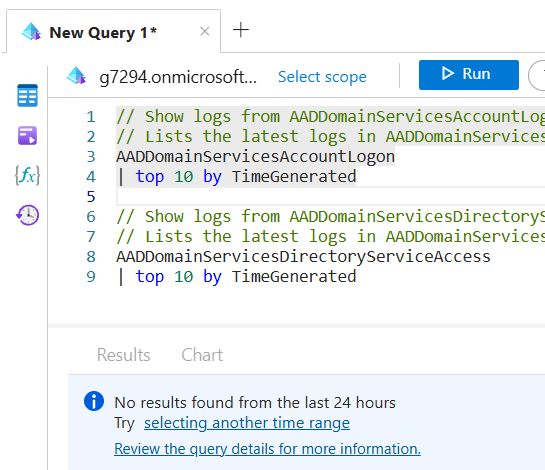This screenshot has width=545, height=470.
Task: Click the Log Analytics icon on the tab
Action: (x=31, y=32)
